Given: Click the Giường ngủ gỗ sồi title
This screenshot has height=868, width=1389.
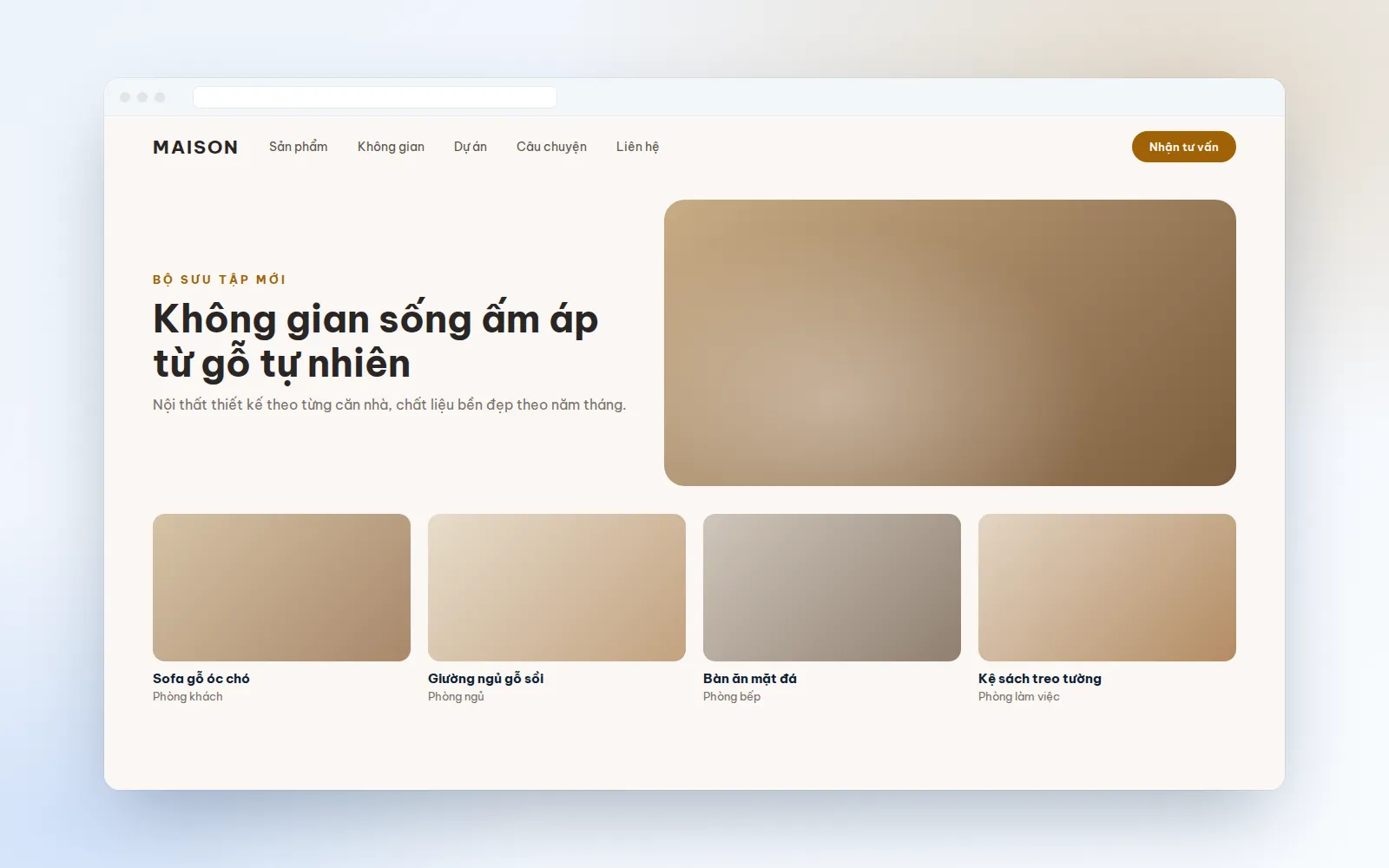Looking at the screenshot, I should click(x=486, y=679).
